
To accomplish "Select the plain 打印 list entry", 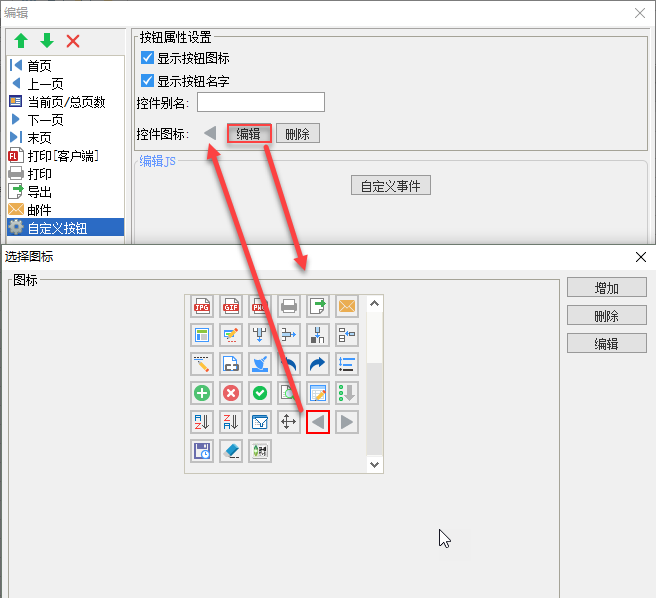I will tap(65, 174).
